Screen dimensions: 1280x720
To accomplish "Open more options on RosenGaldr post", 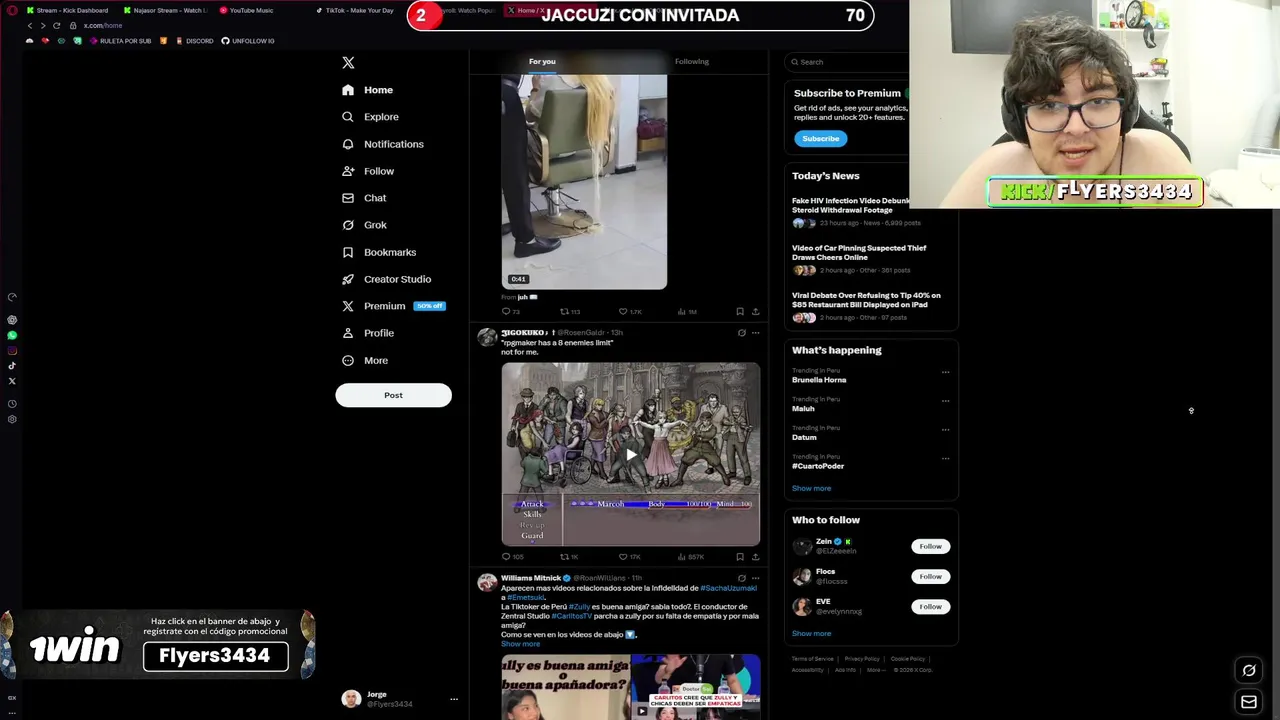I will 755,333.
